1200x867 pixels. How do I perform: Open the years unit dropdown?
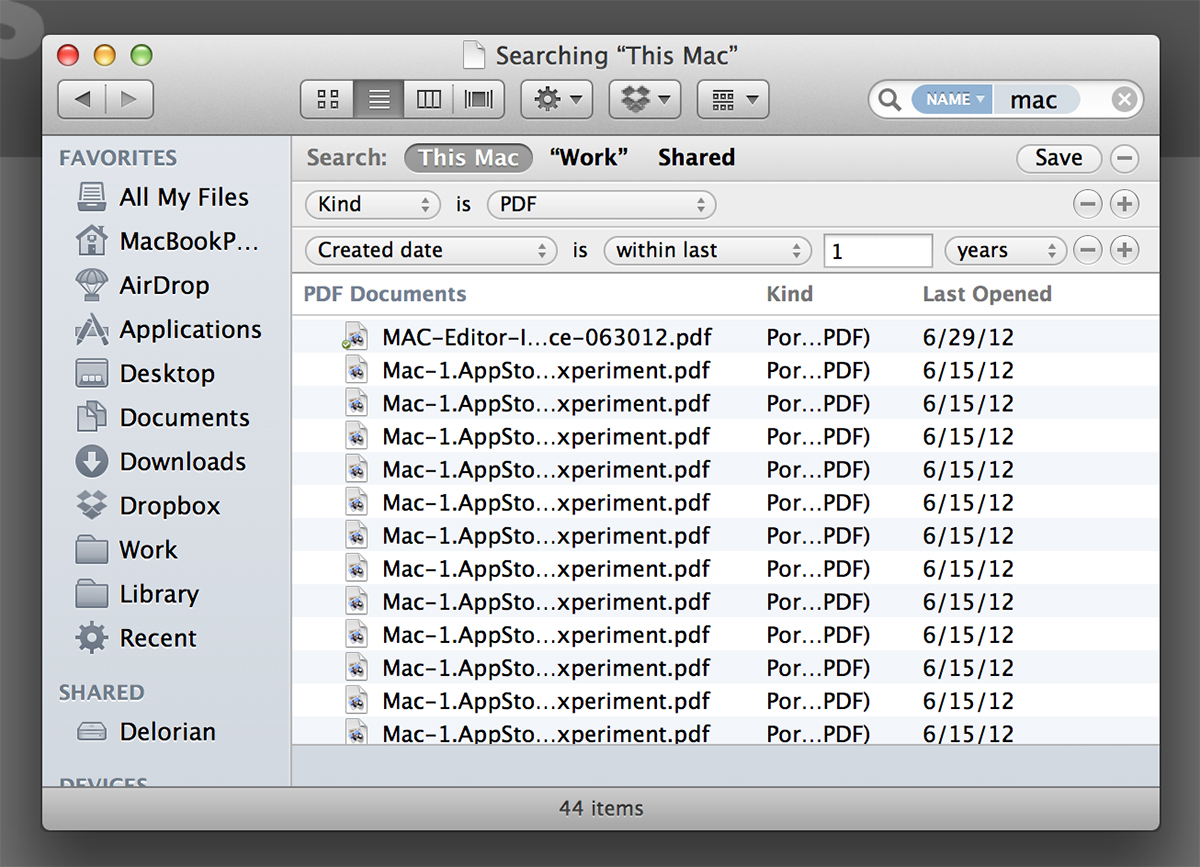click(x=1006, y=250)
